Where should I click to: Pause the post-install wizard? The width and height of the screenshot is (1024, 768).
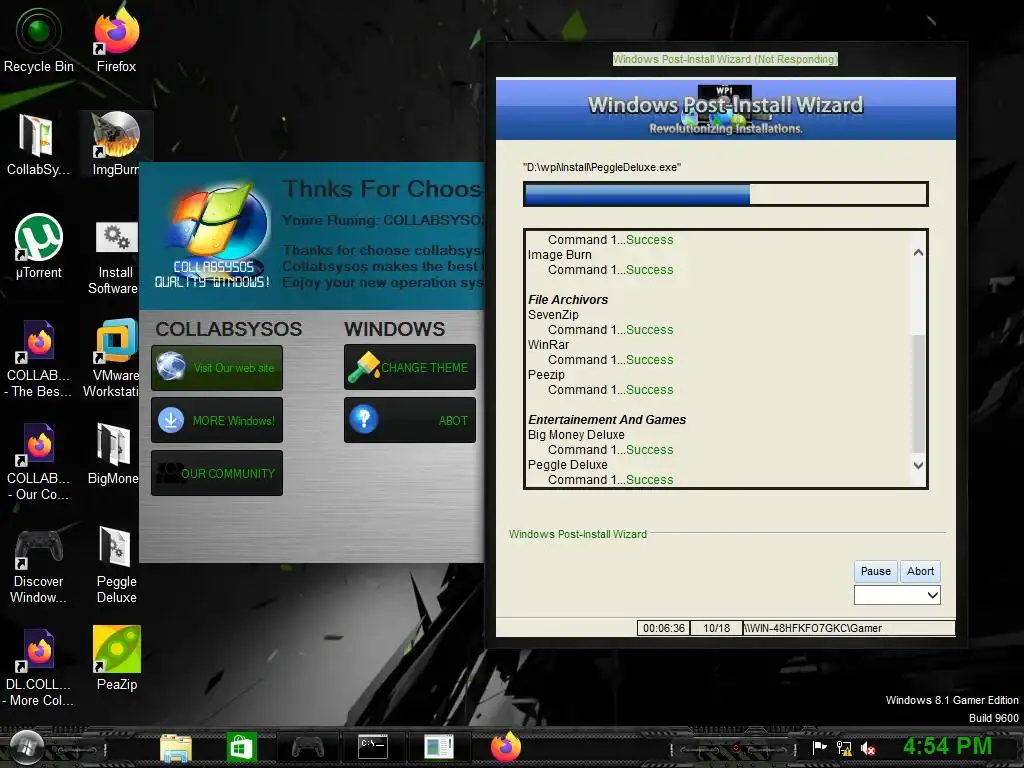pyautogui.click(x=875, y=571)
